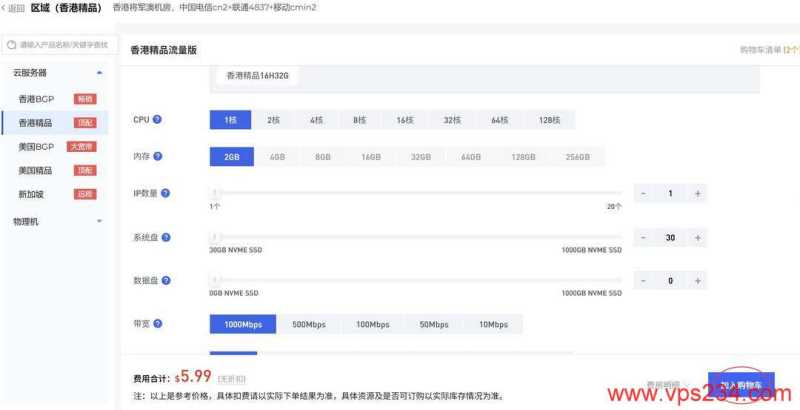This screenshot has height=410, width=800.
Task: Click the help icon beside 系统盘
Action: (x=165, y=237)
